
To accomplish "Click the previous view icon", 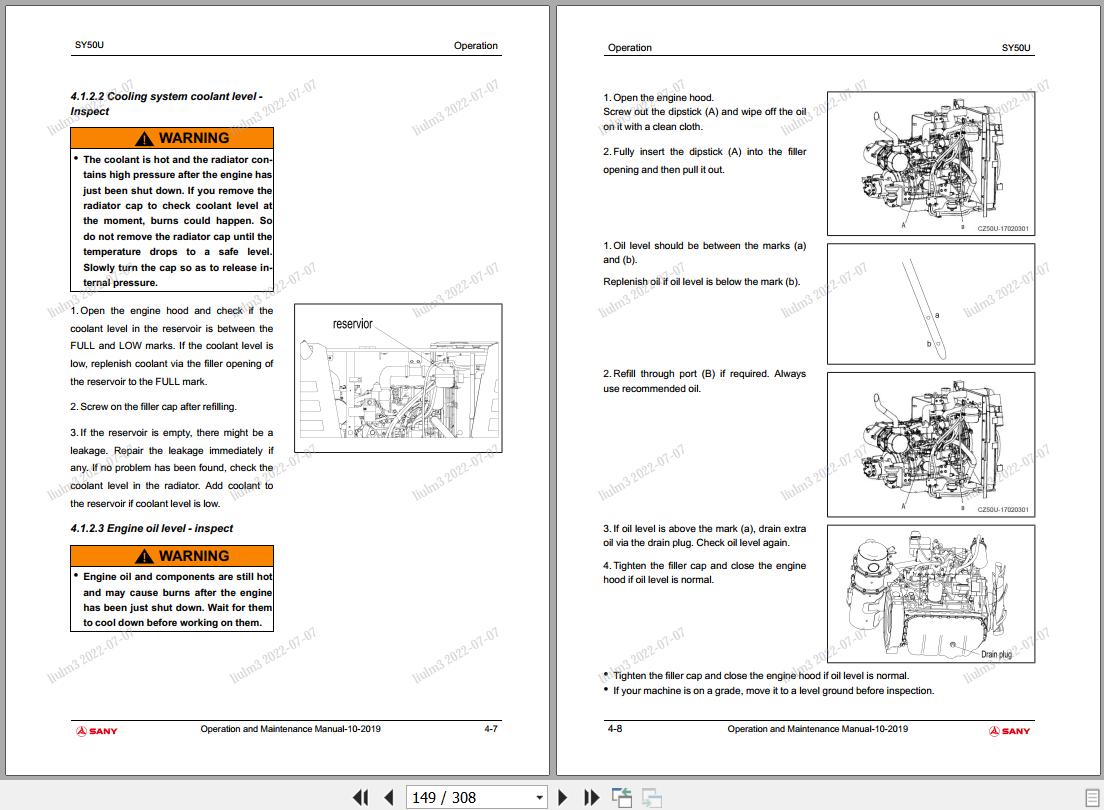I will [622, 797].
